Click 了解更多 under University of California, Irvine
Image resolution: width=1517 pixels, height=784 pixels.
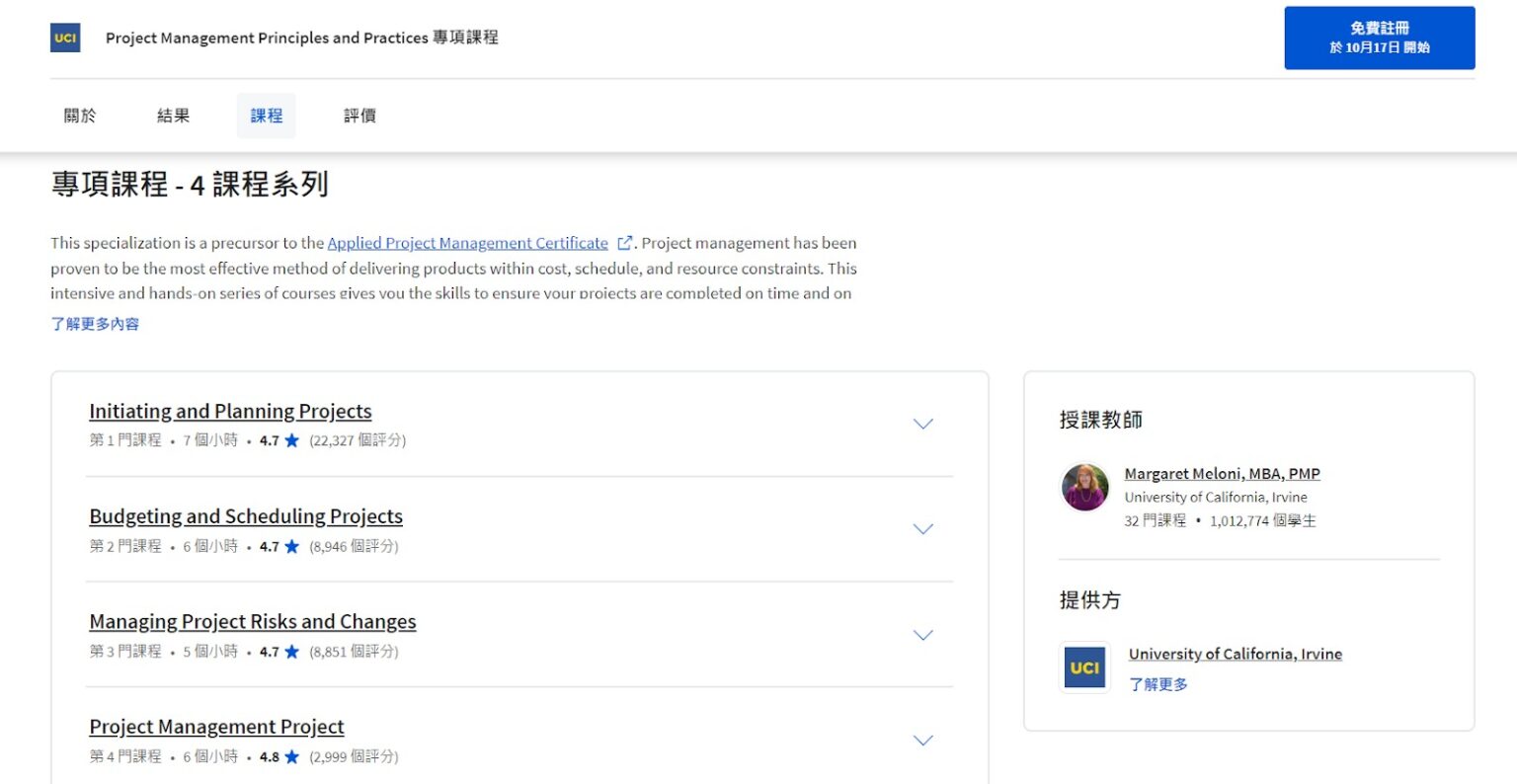pyautogui.click(x=1158, y=683)
